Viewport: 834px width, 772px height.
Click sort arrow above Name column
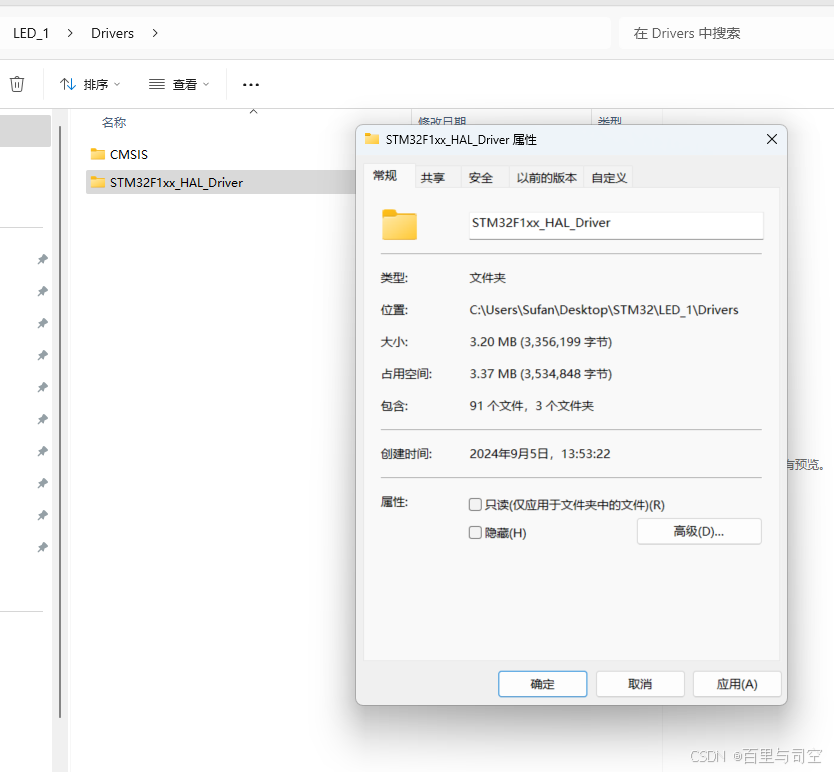coord(254,112)
